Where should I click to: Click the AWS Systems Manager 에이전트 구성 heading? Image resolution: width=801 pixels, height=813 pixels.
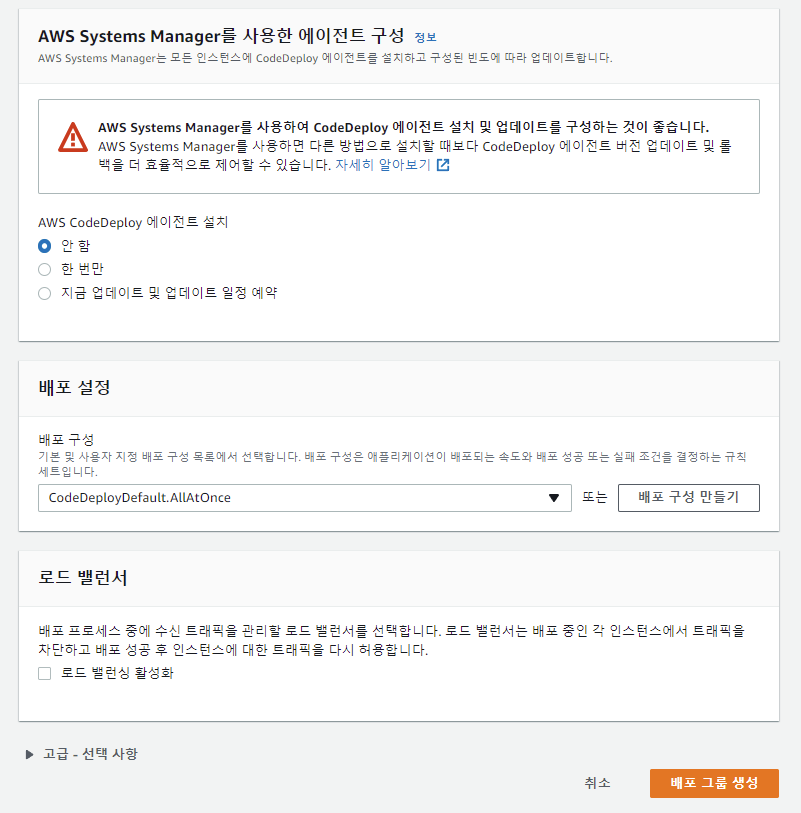[221, 36]
